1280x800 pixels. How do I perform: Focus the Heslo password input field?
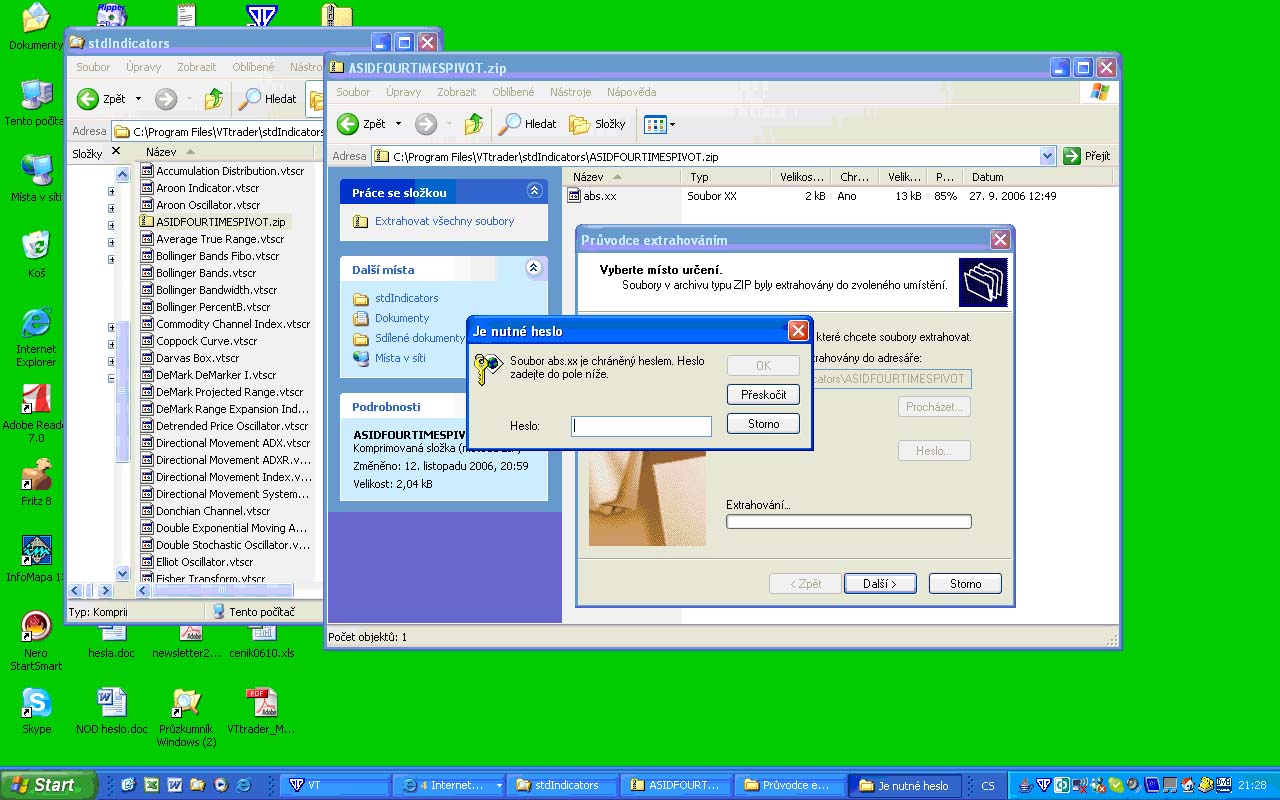(x=641, y=427)
